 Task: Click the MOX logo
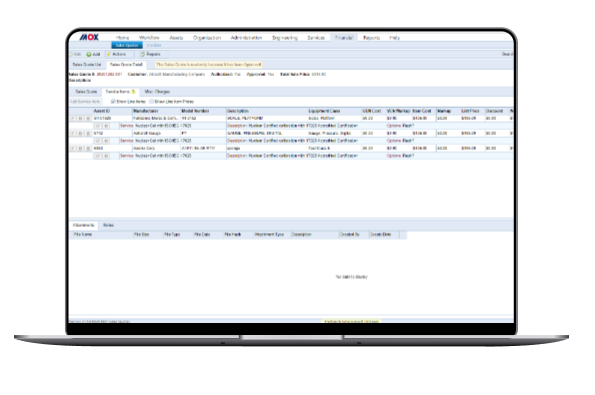tap(89, 37)
